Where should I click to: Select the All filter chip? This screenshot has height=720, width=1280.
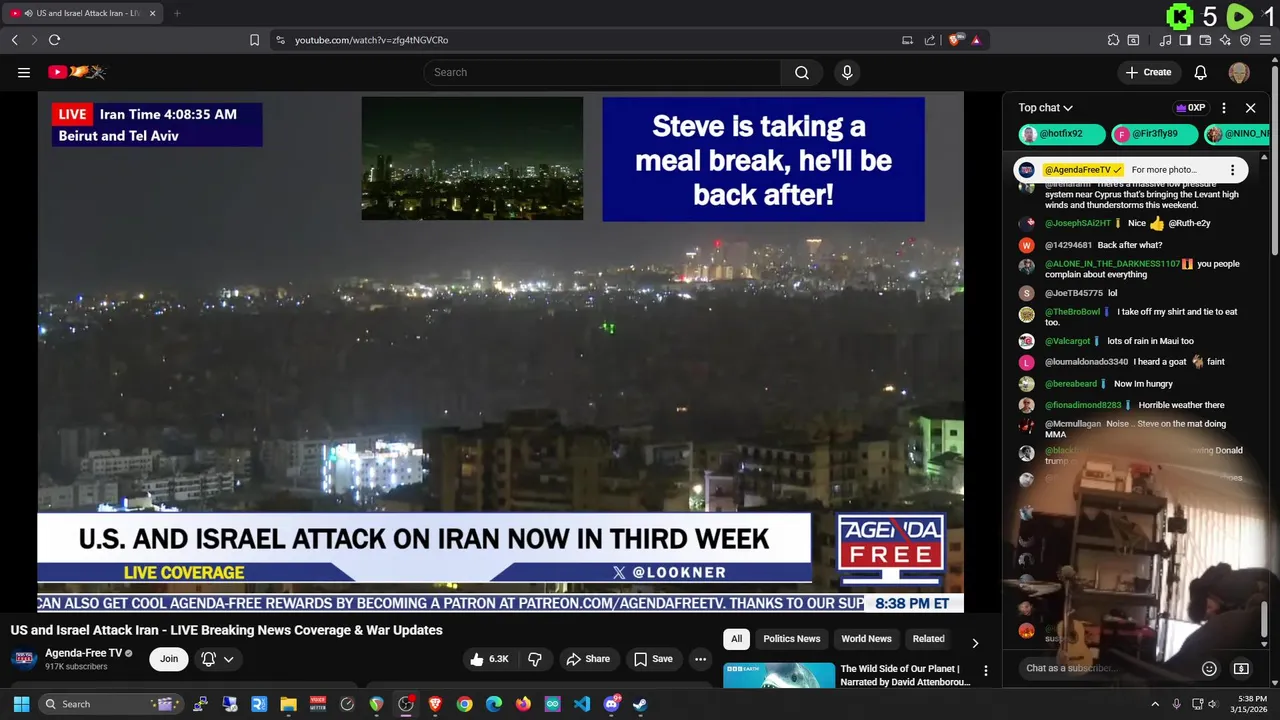click(737, 639)
